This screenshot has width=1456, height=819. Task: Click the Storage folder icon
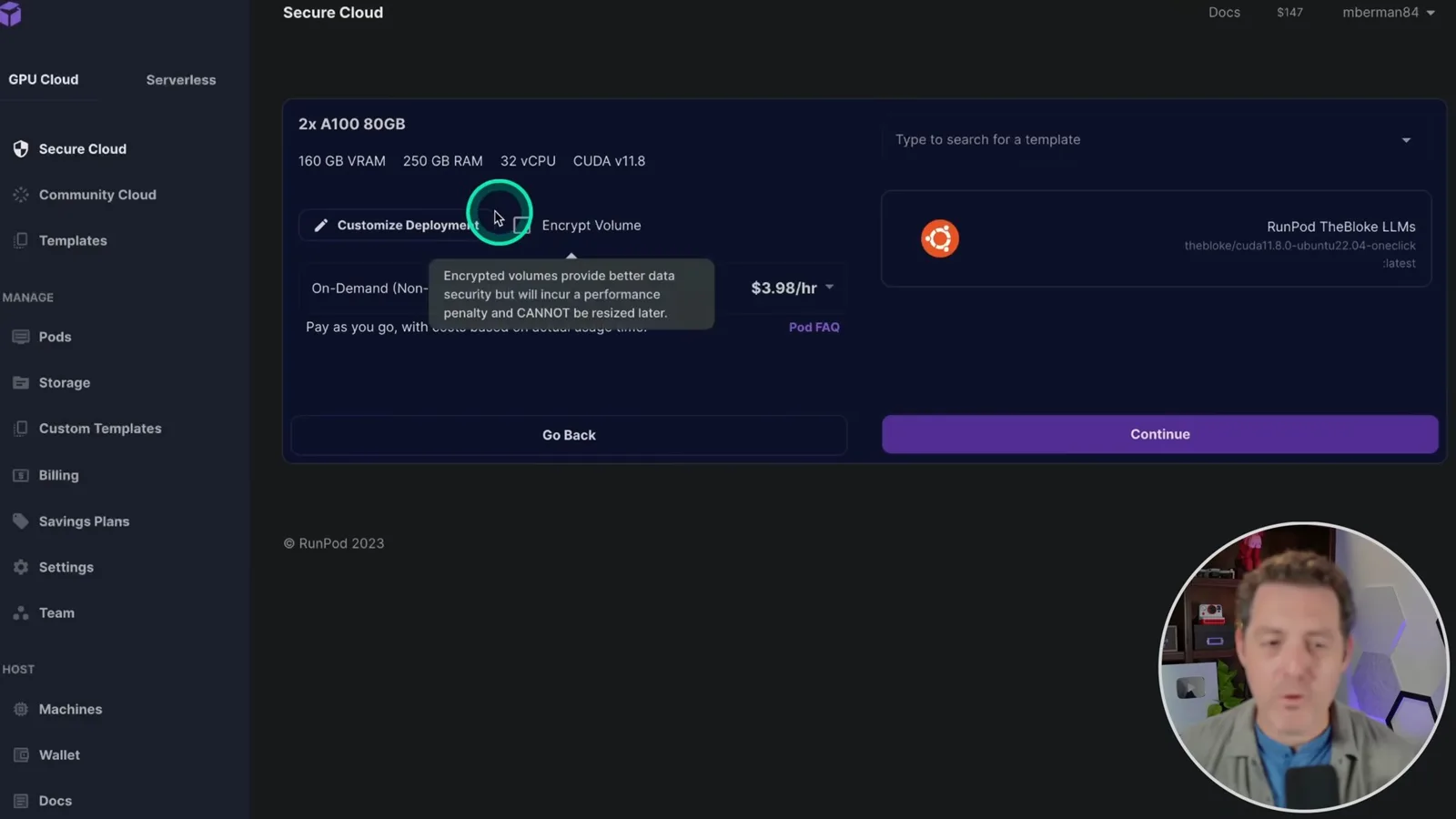coord(20,382)
